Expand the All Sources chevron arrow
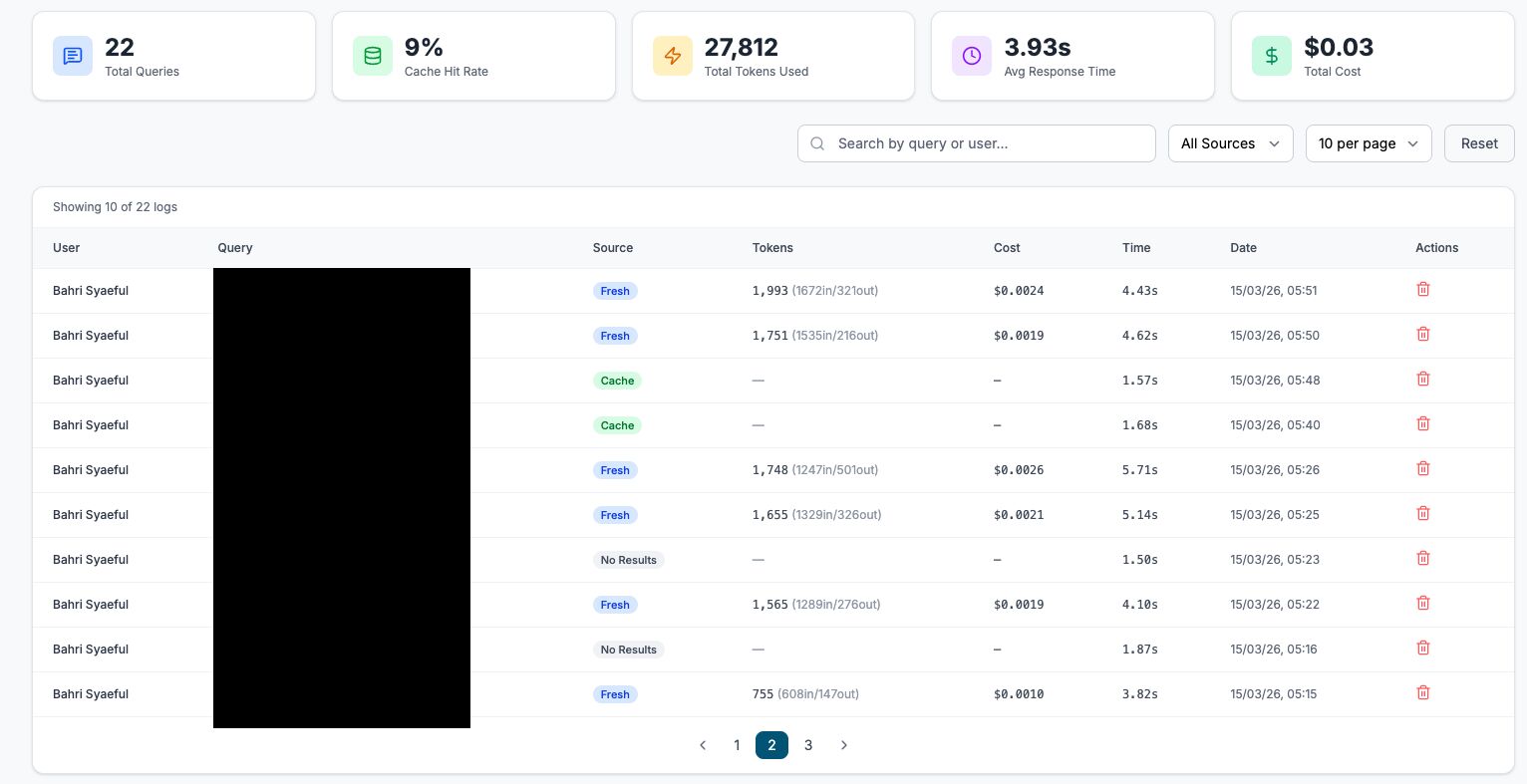This screenshot has width=1527, height=784. pyautogui.click(x=1275, y=143)
